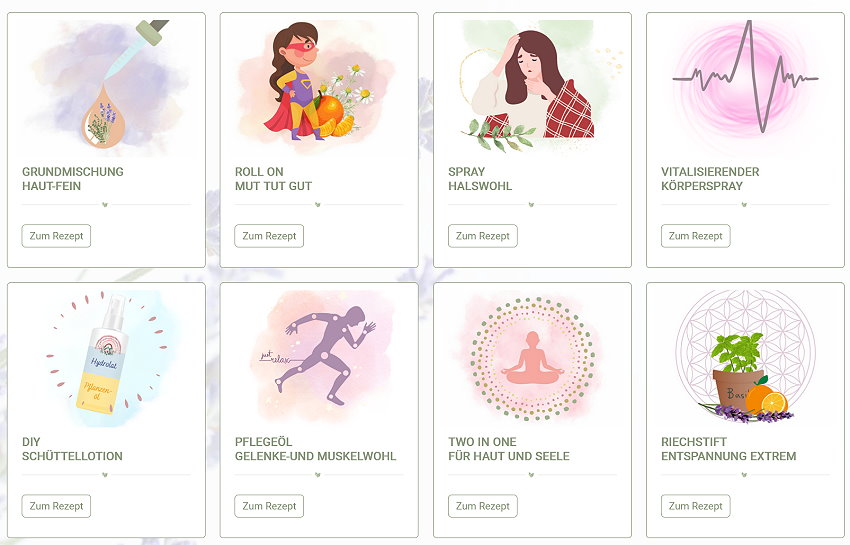The image size is (850, 545).
Task: Select the running figure with joints image
Action: coord(319,358)
